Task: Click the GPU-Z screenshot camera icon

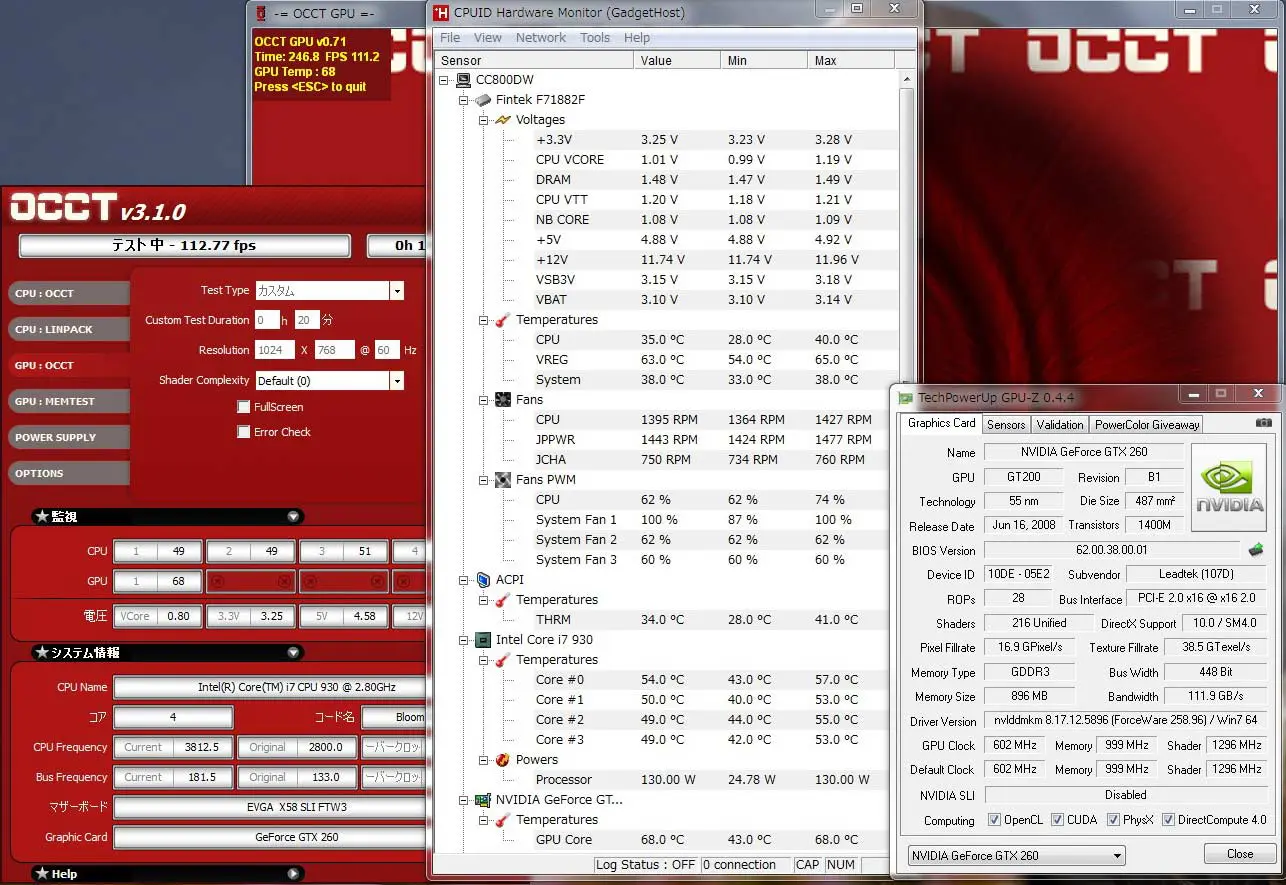Action: point(1264,423)
